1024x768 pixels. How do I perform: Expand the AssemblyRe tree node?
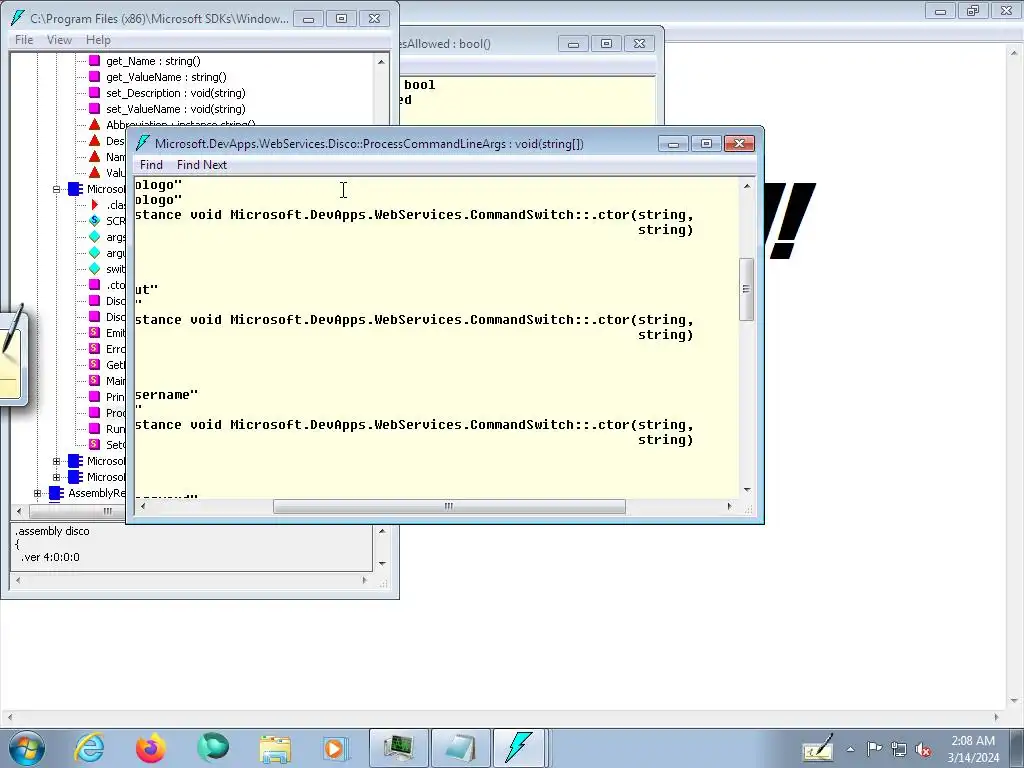37,493
